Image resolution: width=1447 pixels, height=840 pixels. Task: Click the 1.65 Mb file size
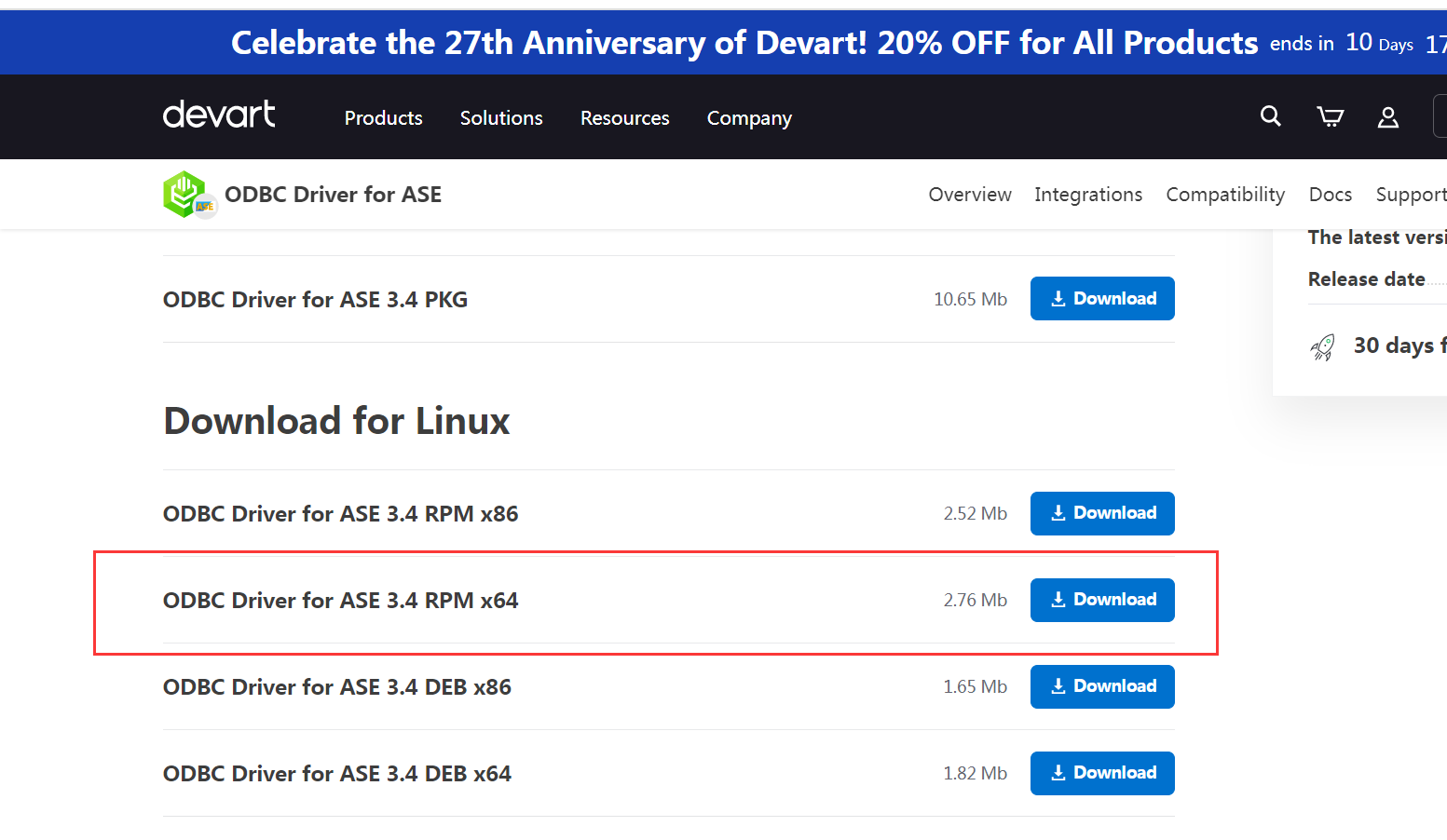coord(975,686)
